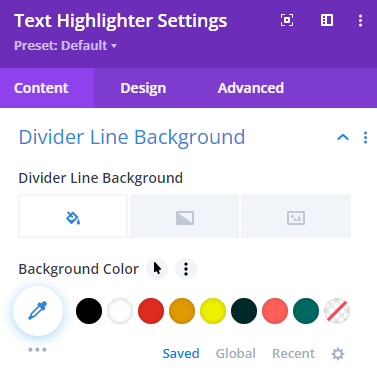Click the hover arrow icon beside Background Color
The image size is (377, 387).
(x=157, y=269)
